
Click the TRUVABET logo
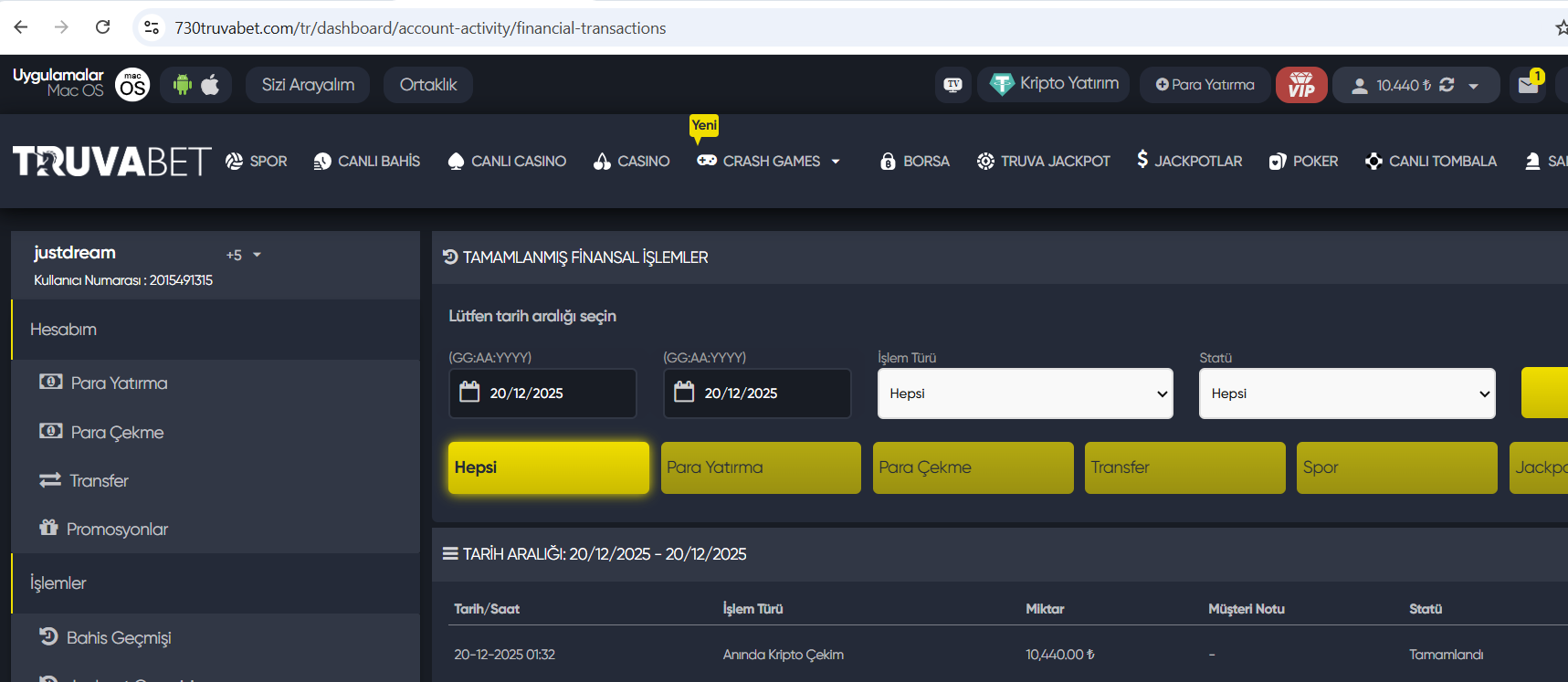click(112, 162)
